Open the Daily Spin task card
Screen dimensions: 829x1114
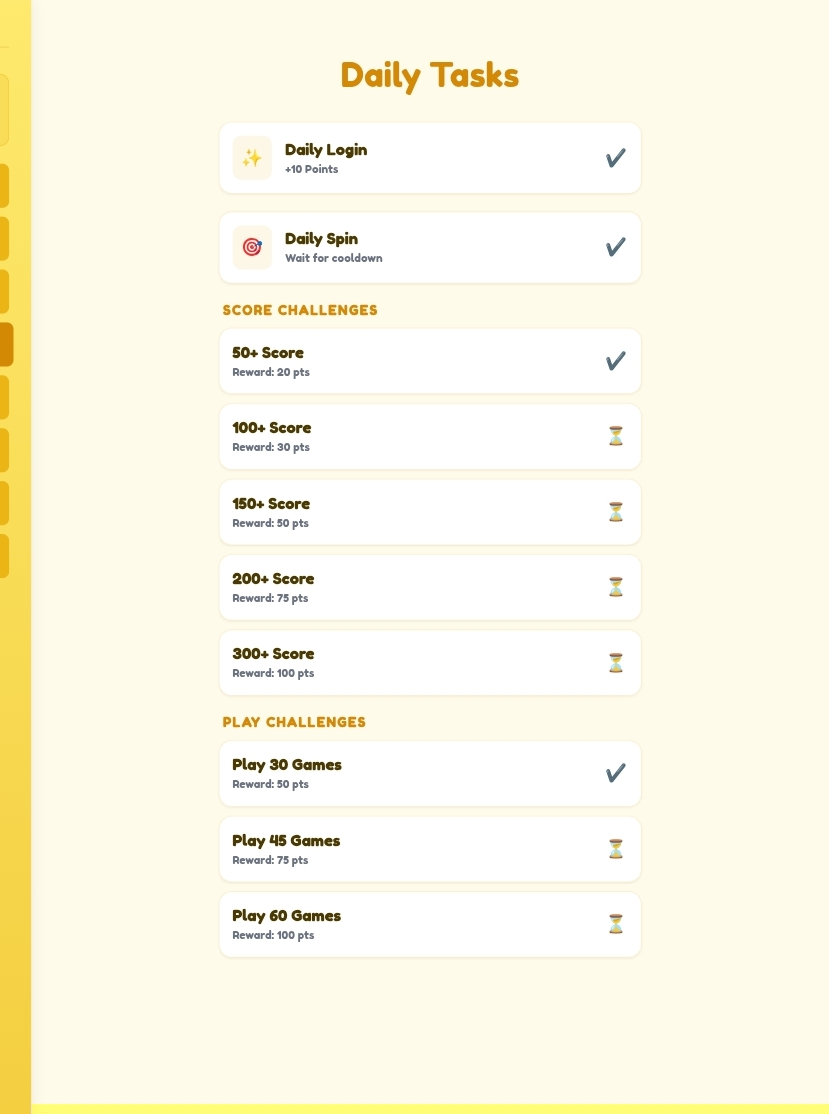point(430,247)
